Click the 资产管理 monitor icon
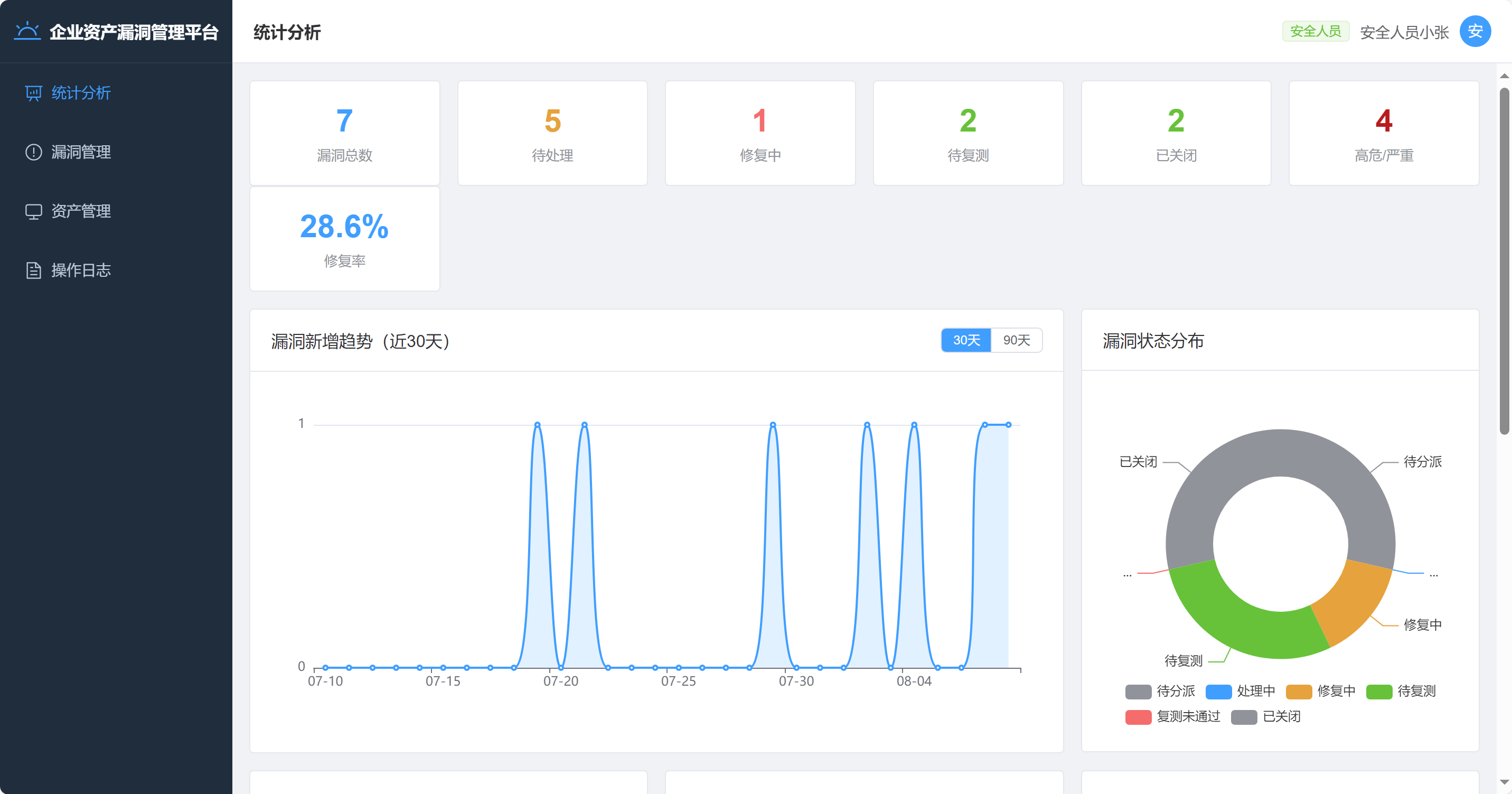 pos(33,211)
